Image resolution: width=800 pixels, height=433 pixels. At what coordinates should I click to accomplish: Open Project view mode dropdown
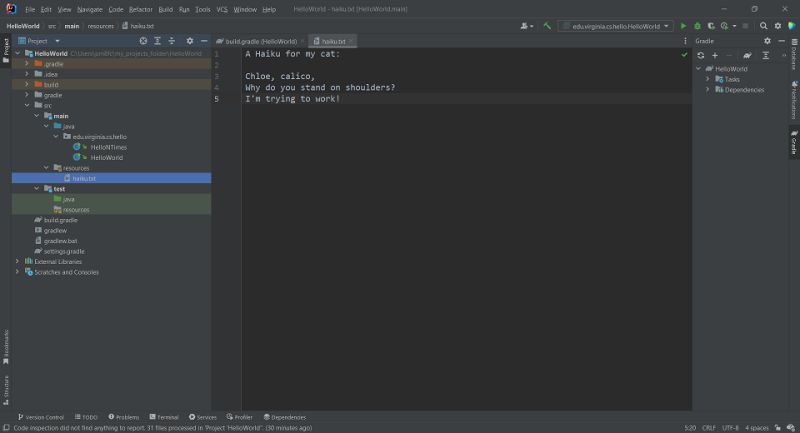click(x=40, y=41)
